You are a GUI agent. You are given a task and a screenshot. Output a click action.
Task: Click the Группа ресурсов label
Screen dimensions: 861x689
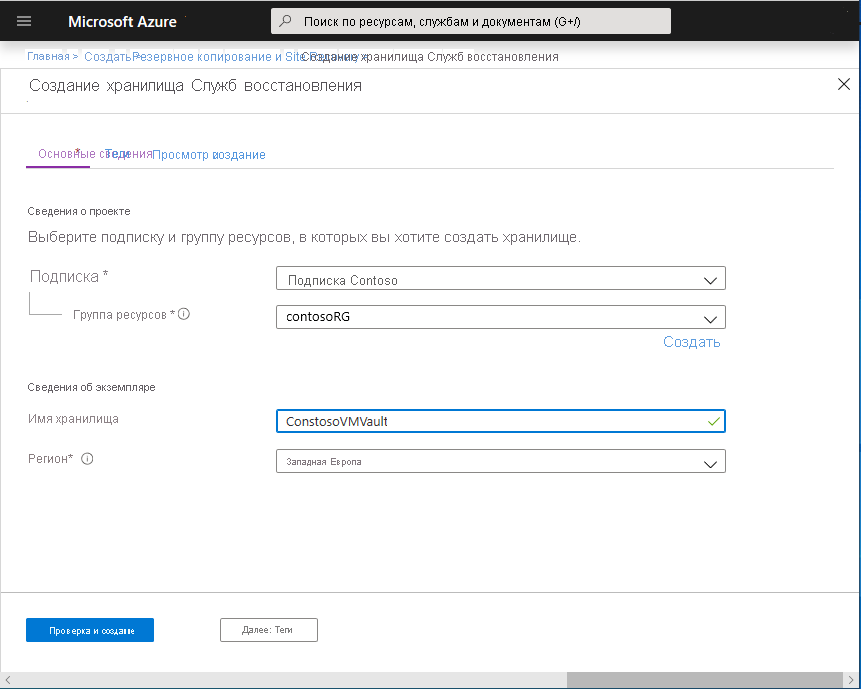pyautogui.click(x=124, y=315)
